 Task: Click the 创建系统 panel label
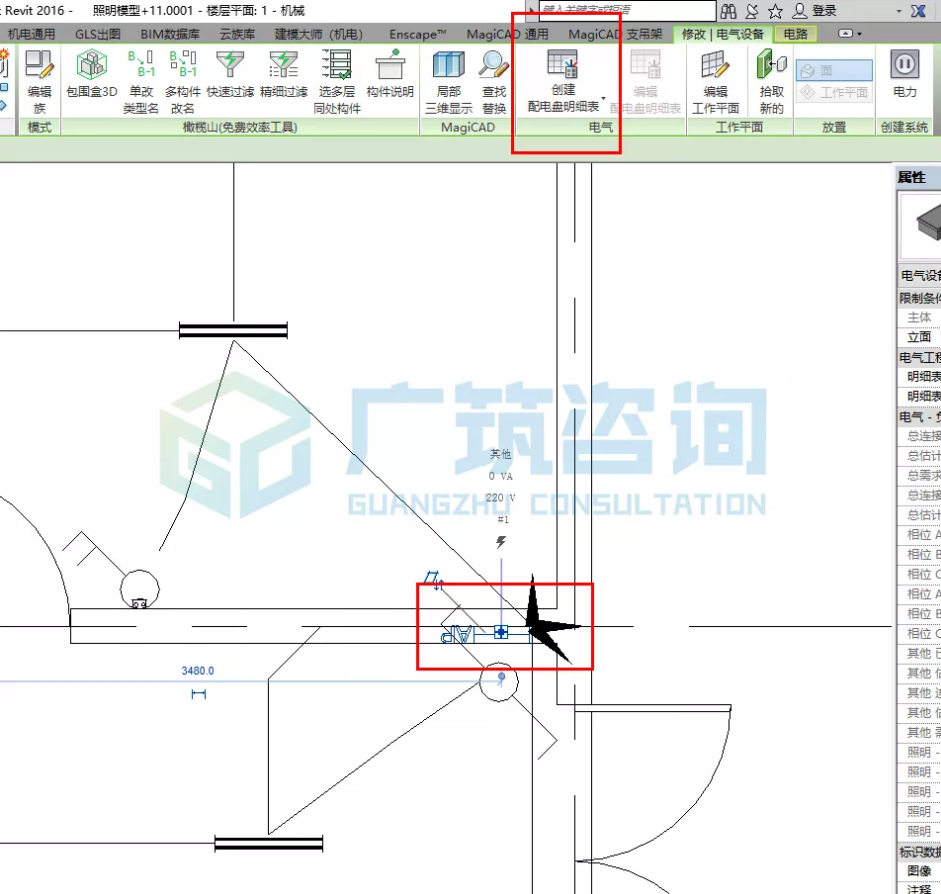pos(904,127)
